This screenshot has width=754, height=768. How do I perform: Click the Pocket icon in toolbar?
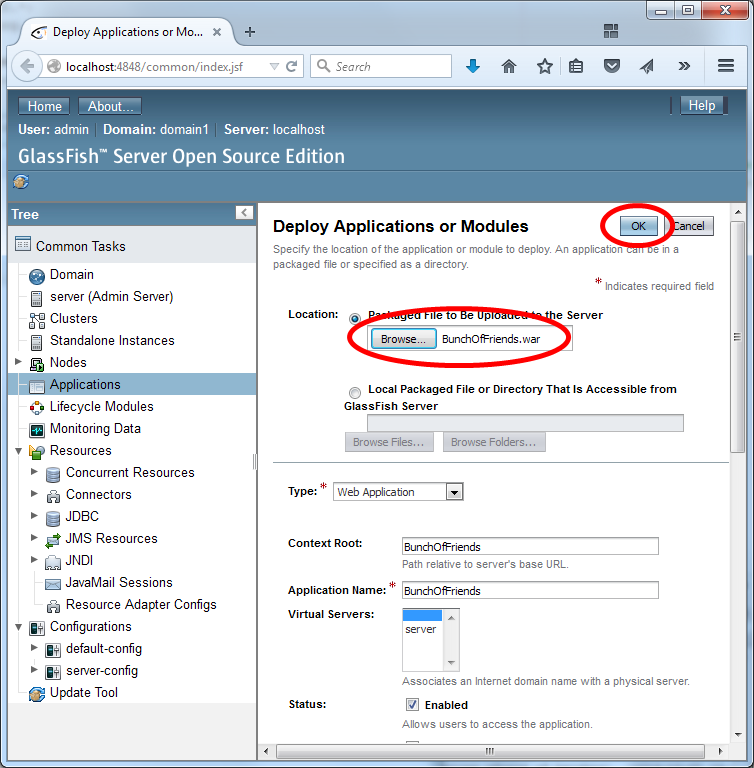611,66
